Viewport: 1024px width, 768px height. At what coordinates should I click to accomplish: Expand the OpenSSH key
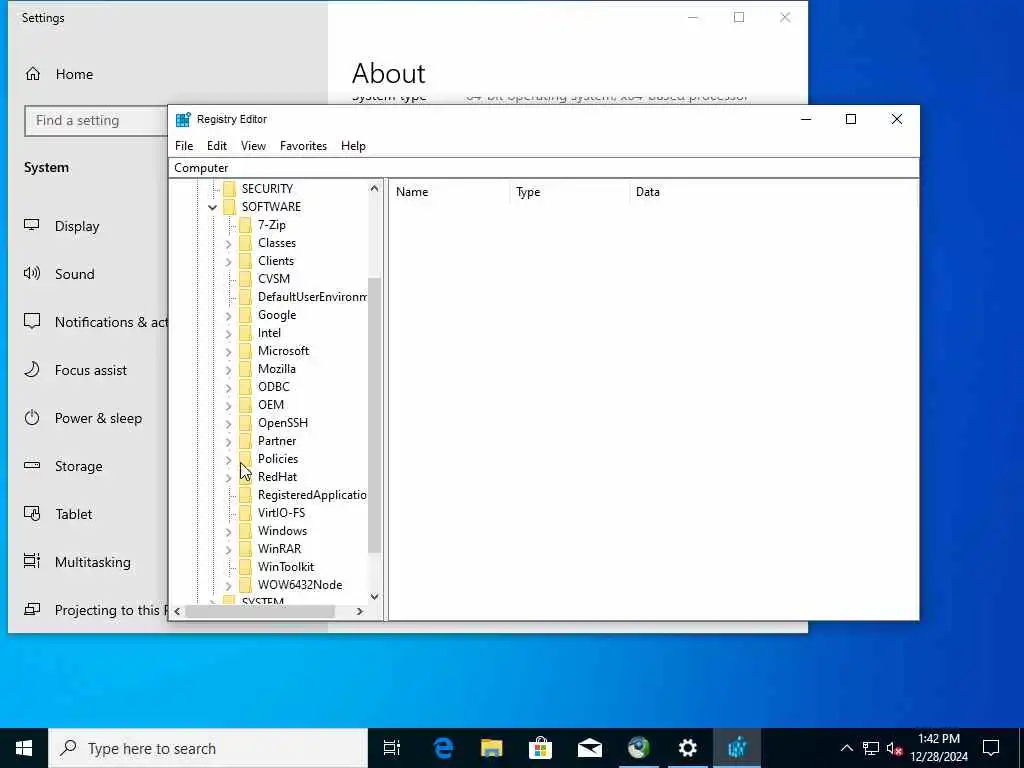pyautogui.click(x=228, y=423)
